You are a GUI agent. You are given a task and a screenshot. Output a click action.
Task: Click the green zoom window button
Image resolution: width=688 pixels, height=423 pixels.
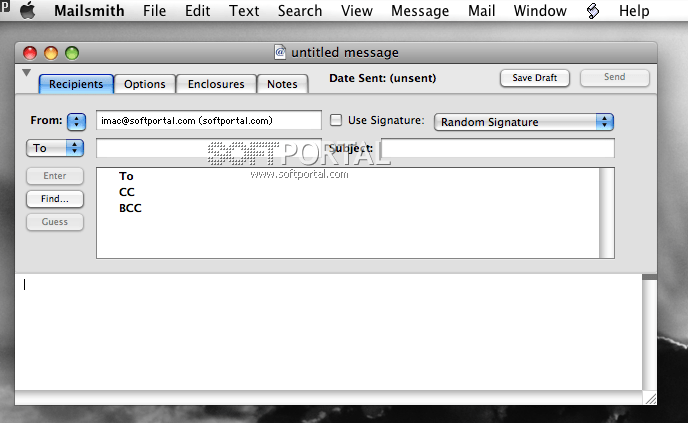click(72, 53)
